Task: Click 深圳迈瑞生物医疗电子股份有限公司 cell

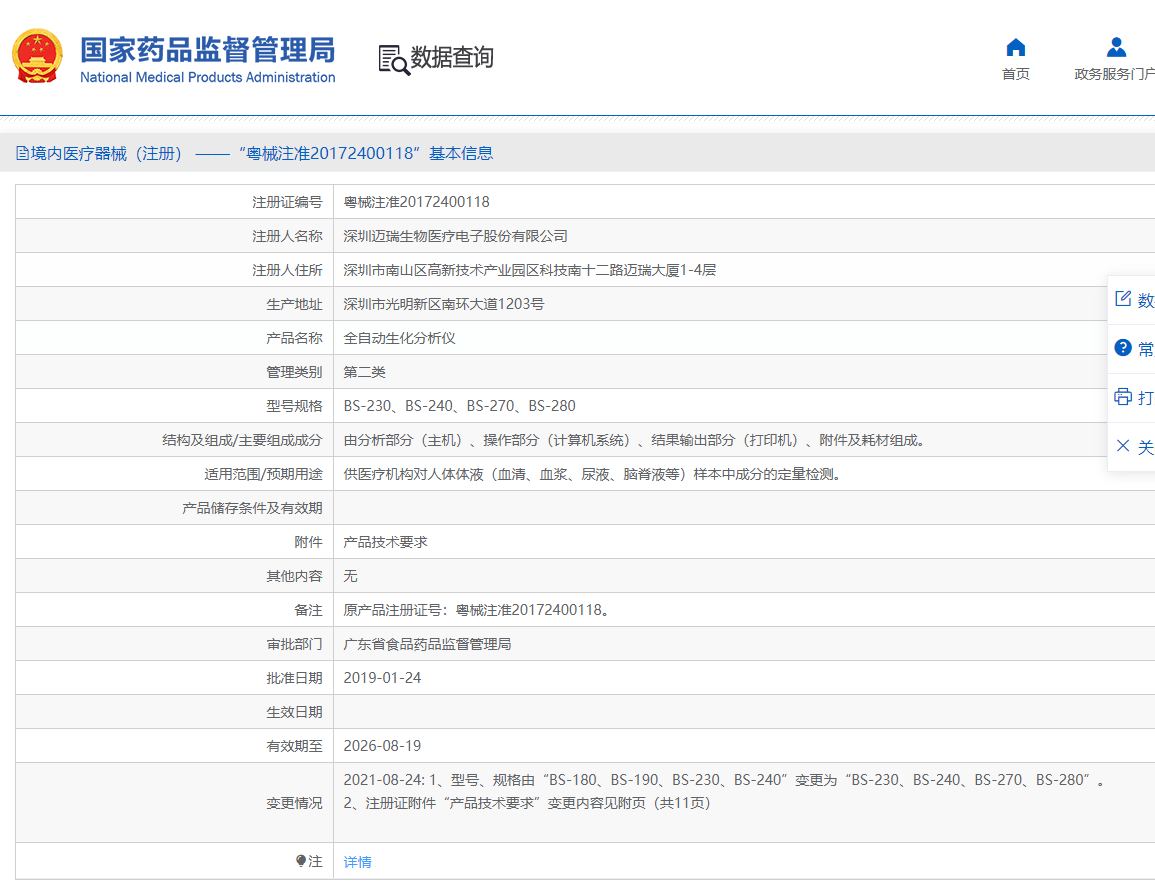Action: click(x=455, y=236)
